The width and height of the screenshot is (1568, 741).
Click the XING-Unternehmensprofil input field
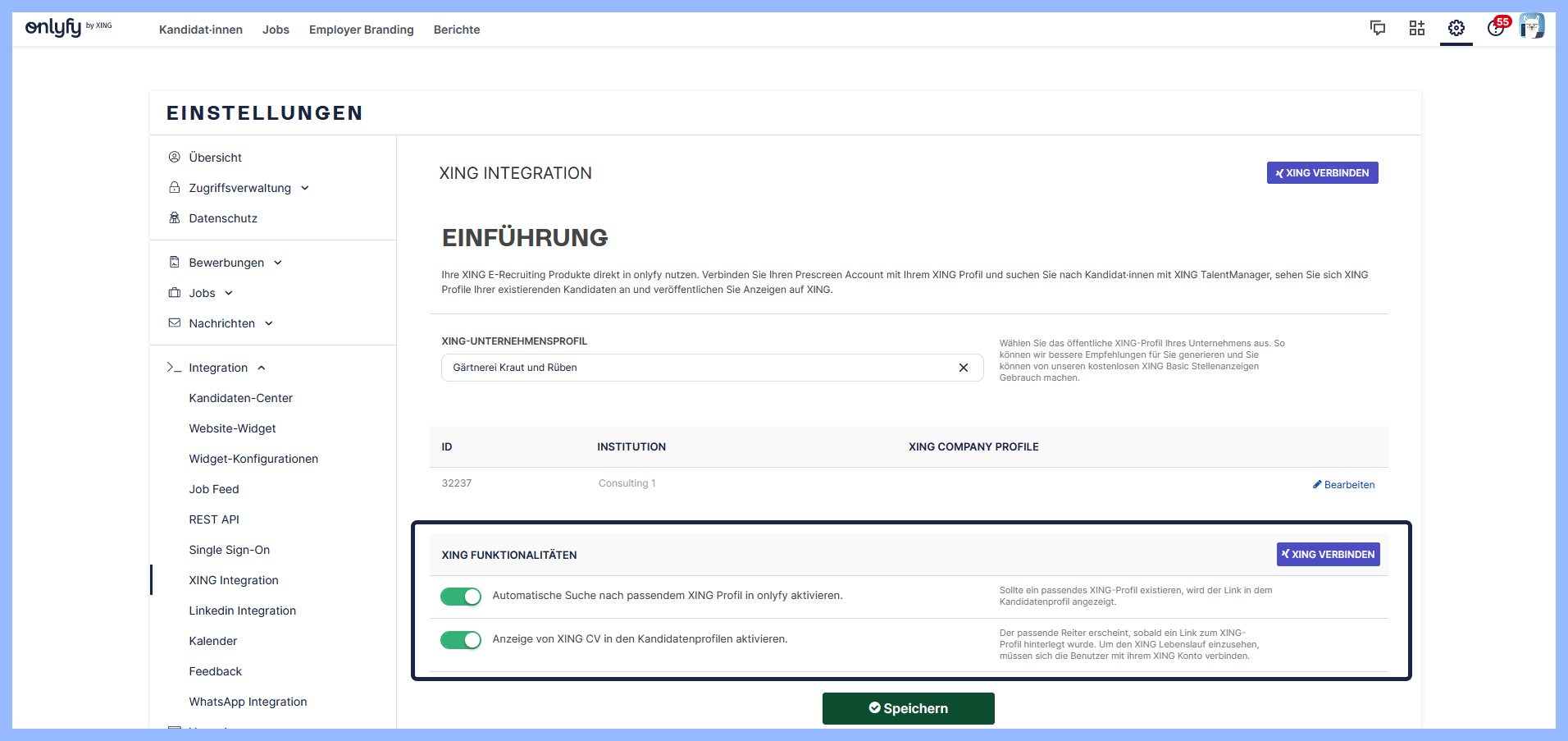pos(697,368)
